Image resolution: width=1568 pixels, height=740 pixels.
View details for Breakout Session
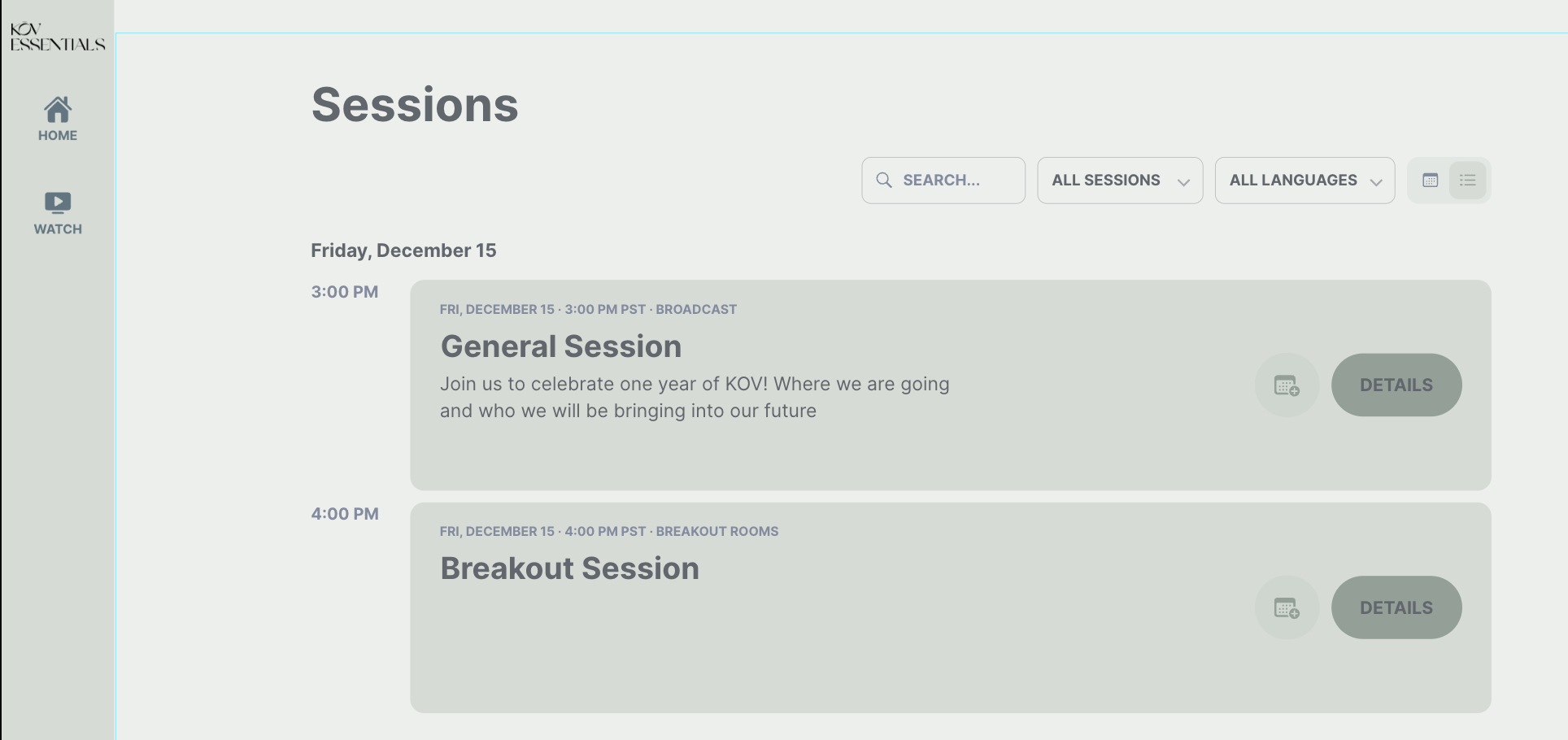1396,607
